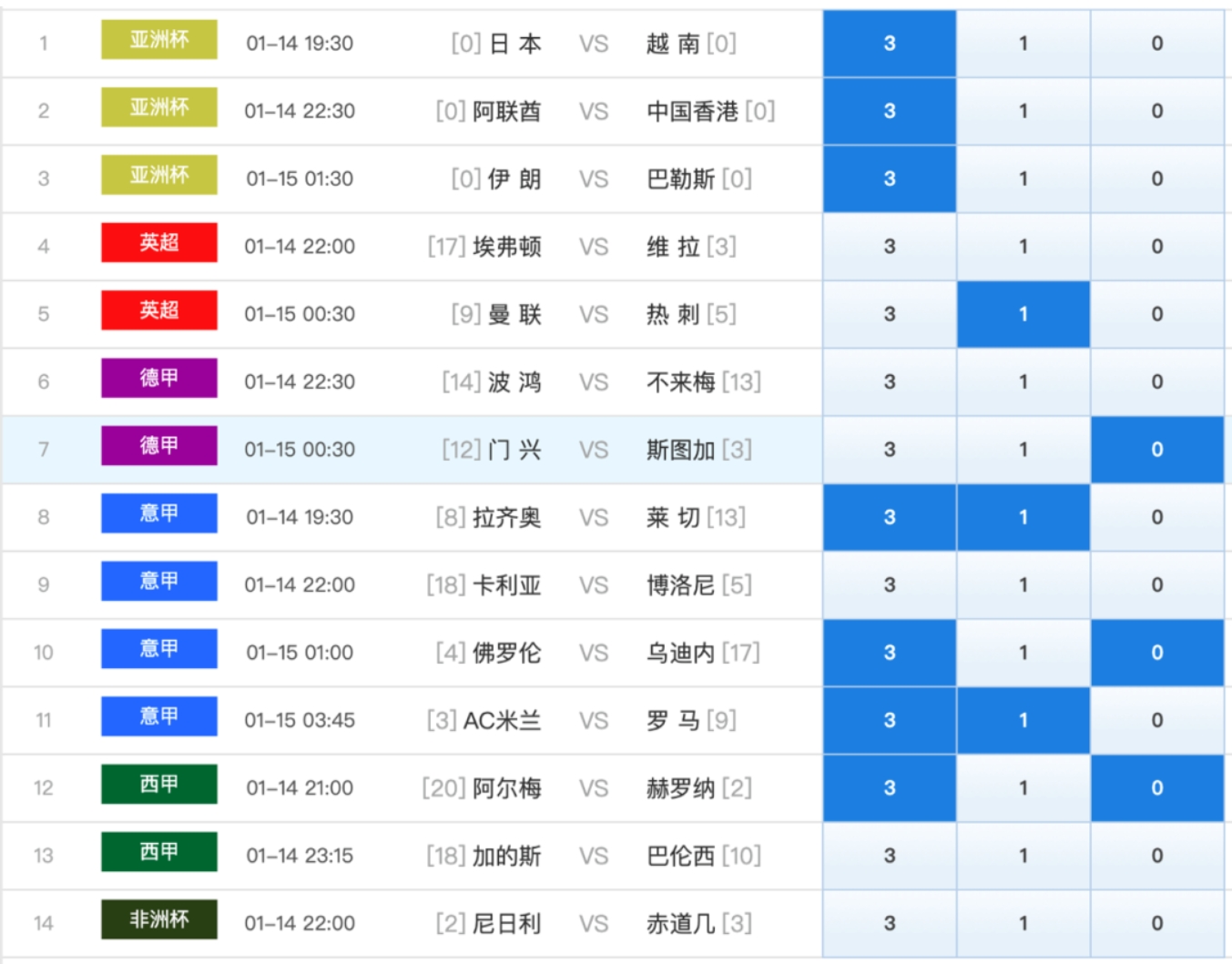Pick 0 for 阿联酋 vs 中国香港
Image resolution: width=1232 pixels, height=964 pixels.
click(x=1157, y=111)
